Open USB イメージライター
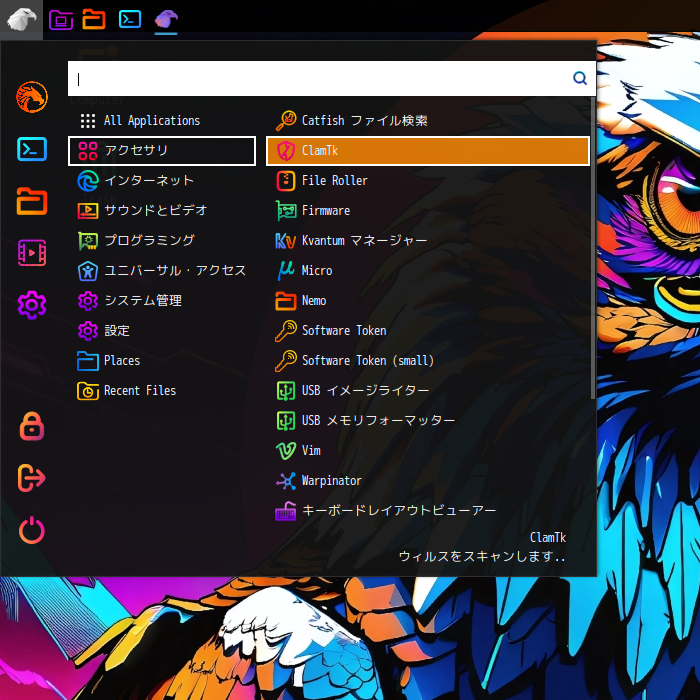 (x=428, y=391)
